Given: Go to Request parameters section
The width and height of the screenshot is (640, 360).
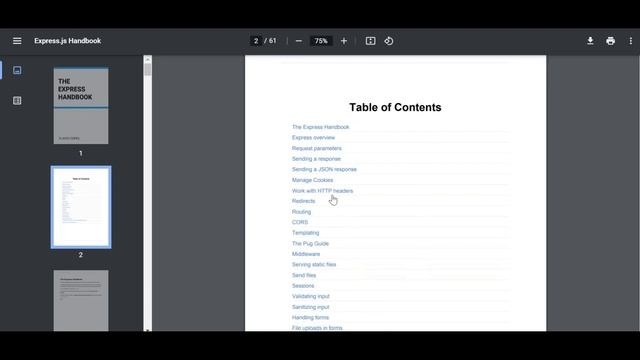Looking at the screenshot, I should 316,148.
